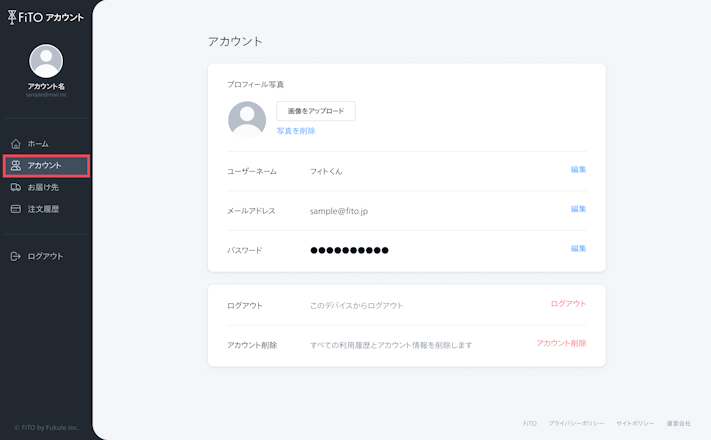The image size is (711, 440).
Task: Click the red ログアウト link in the card
Action: (x=569, y=304)
